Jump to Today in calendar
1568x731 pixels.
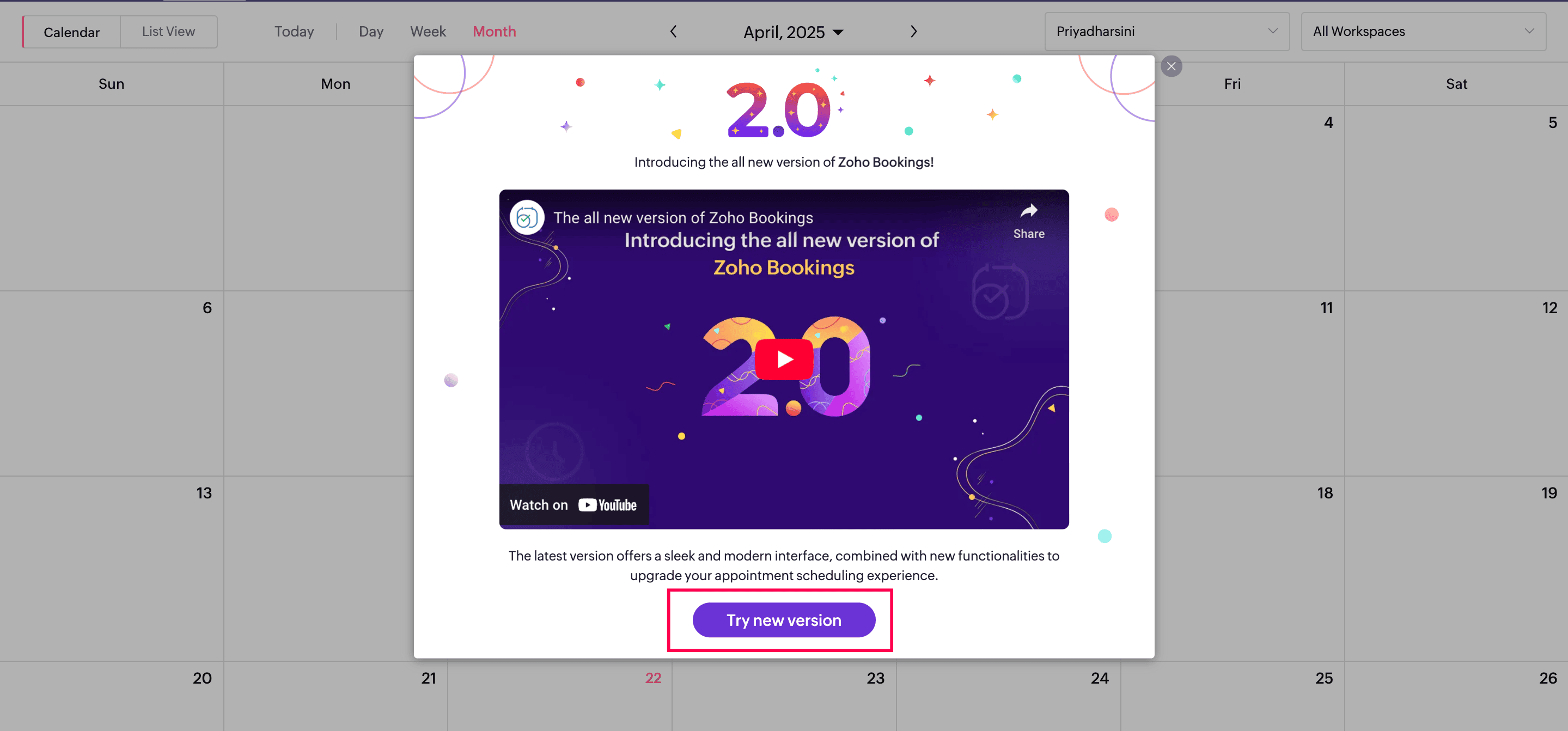coord(294,32)
